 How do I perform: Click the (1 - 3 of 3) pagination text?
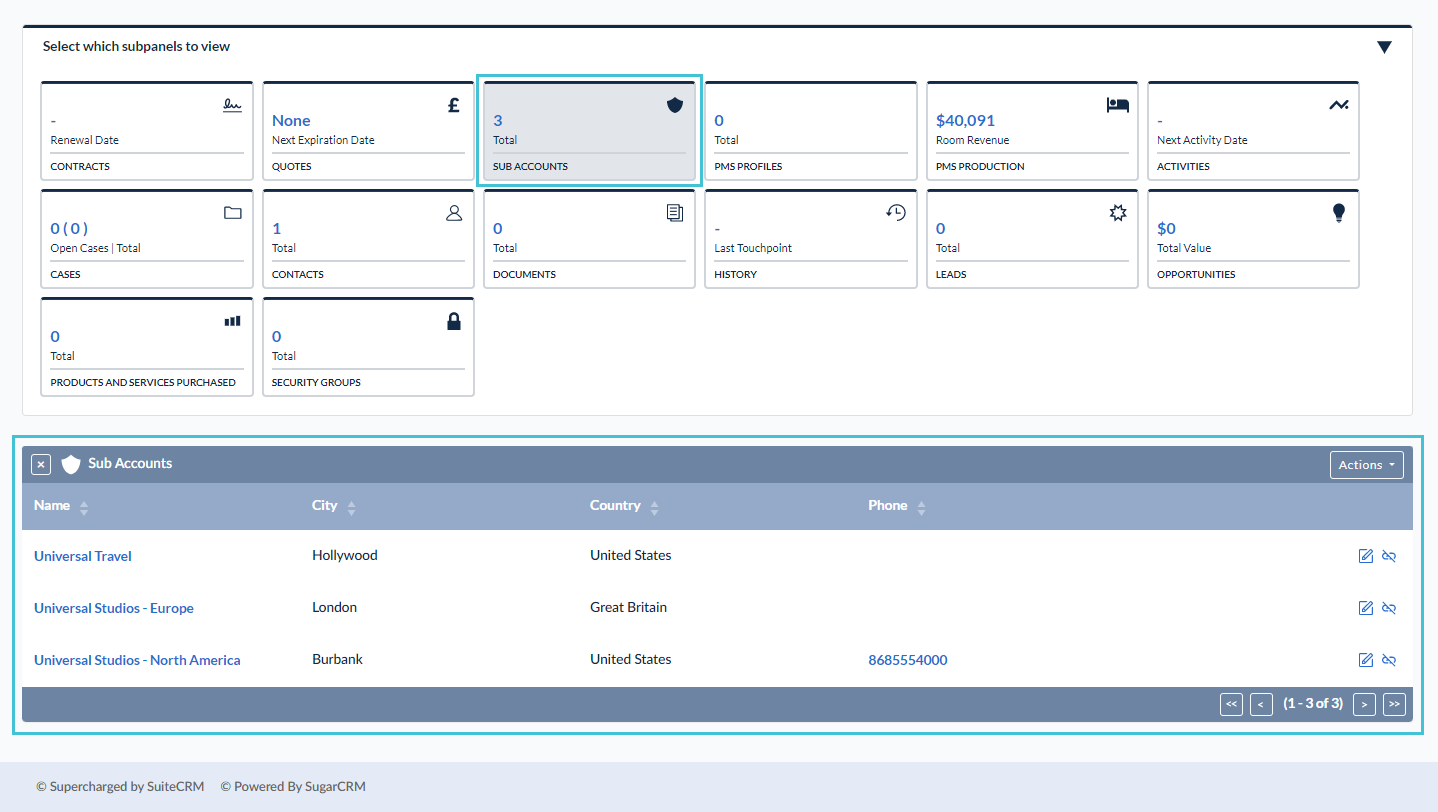[1313, 703]
